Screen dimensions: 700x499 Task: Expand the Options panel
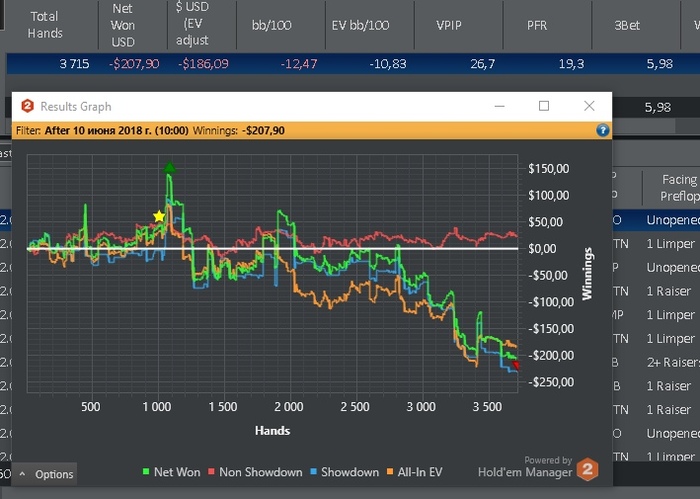click(x=46, y=474)
